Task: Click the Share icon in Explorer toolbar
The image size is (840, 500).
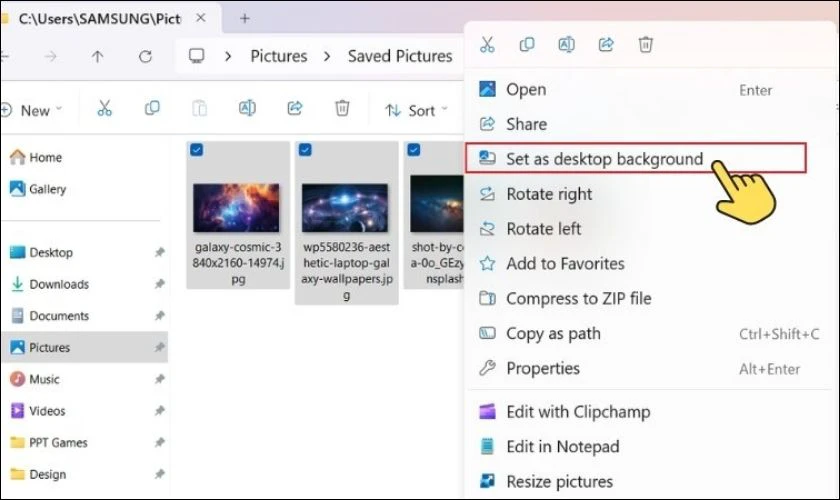Action: (x=295, y=108)
